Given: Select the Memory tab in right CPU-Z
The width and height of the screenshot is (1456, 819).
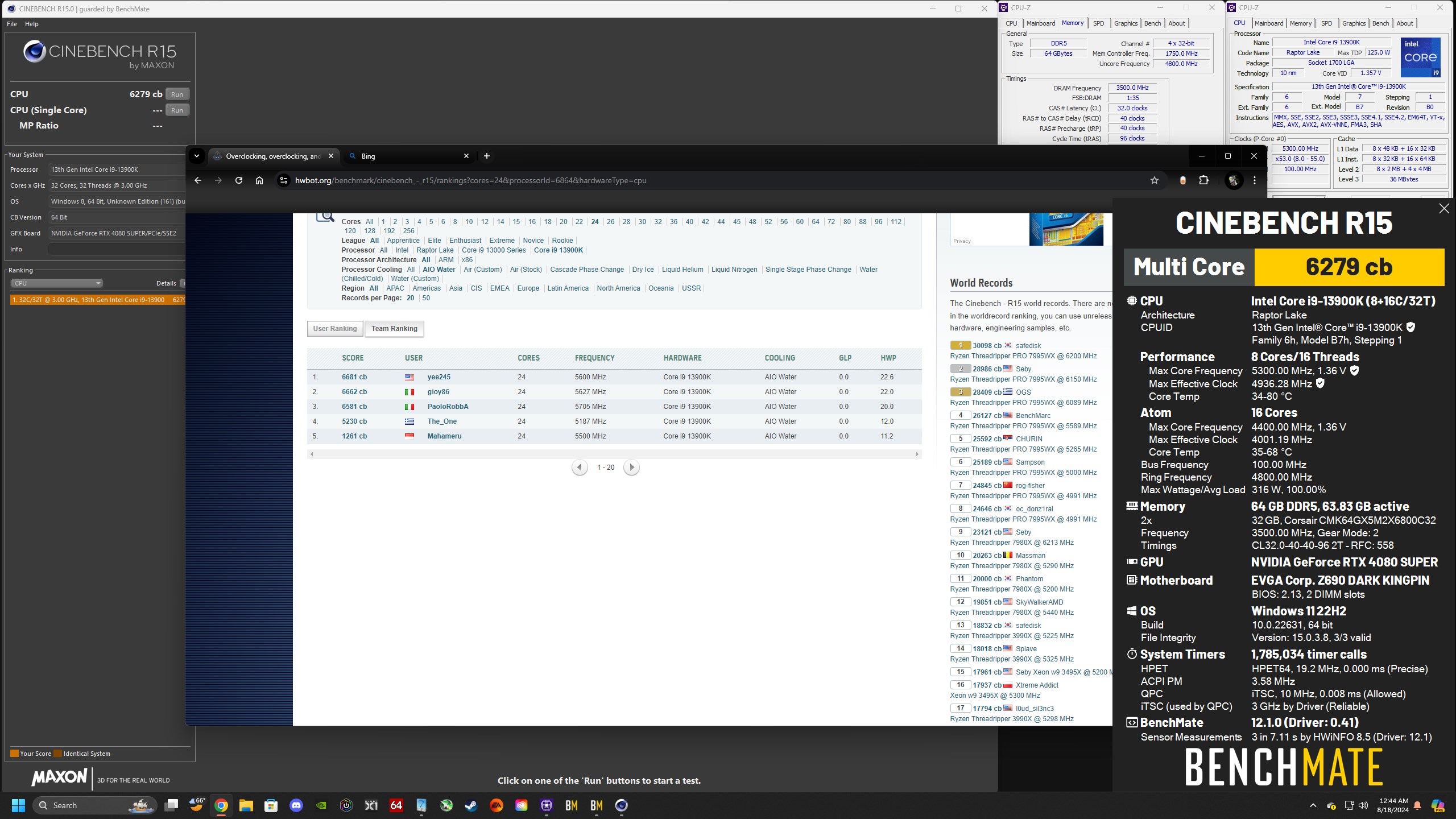Looking at the screenshot, I should click(1301, 23).
